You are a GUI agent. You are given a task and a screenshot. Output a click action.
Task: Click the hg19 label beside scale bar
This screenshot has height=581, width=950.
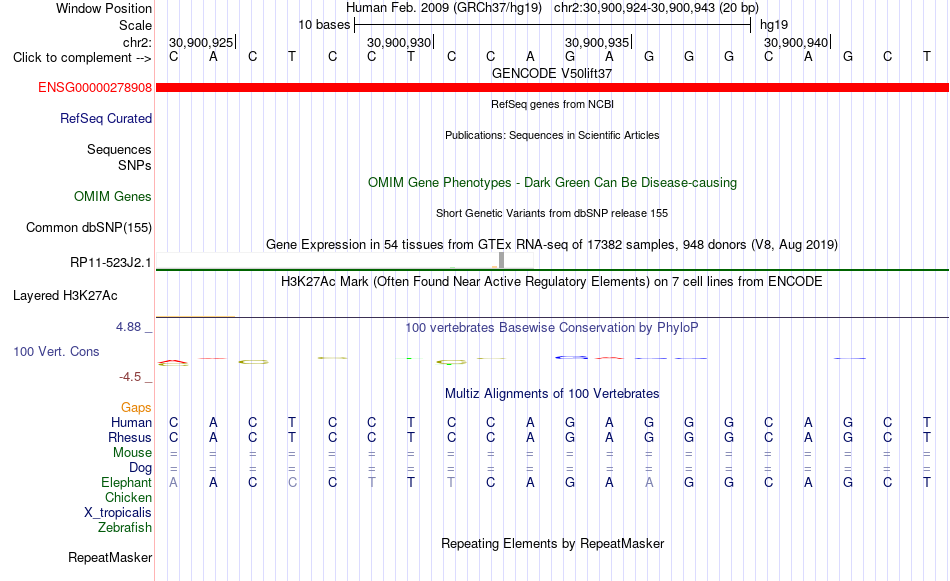[x=774, y=25]
